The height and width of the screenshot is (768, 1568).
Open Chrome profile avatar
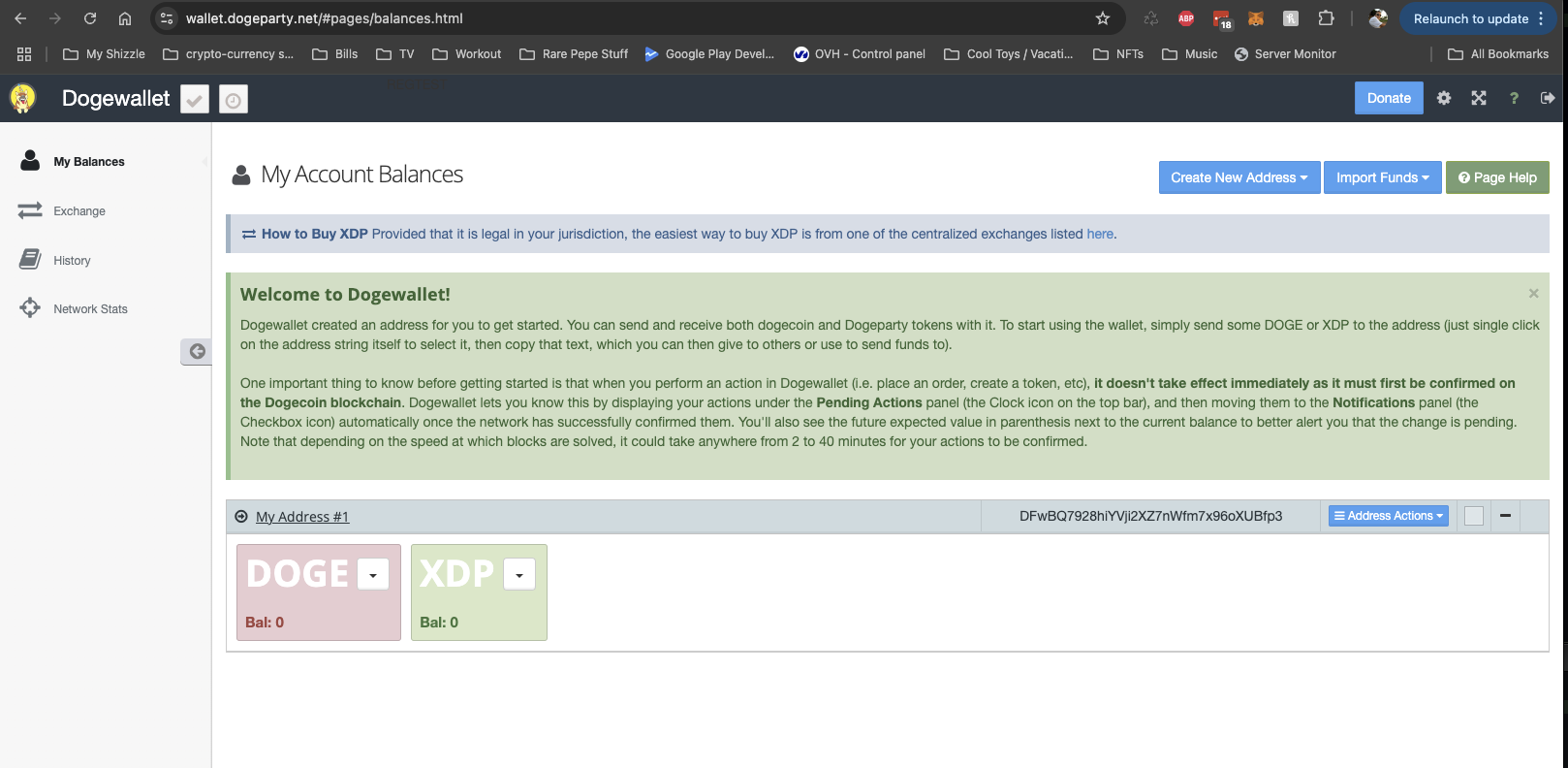tap(1378, 18)
